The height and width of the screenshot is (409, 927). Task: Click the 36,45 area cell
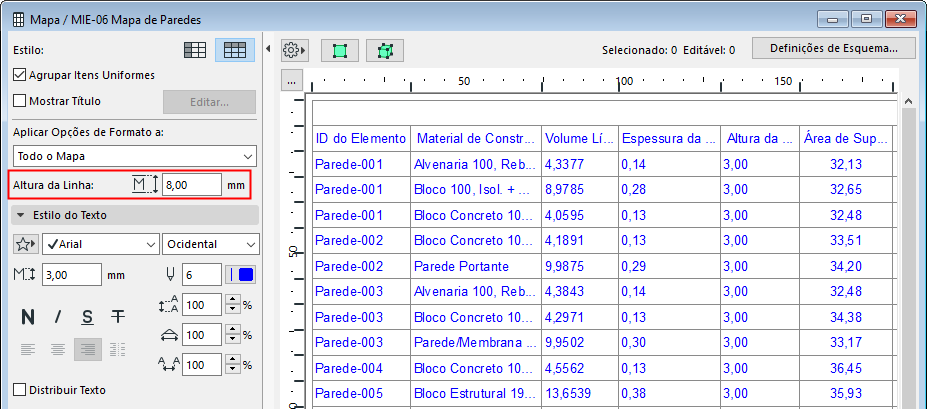point(845,368)
